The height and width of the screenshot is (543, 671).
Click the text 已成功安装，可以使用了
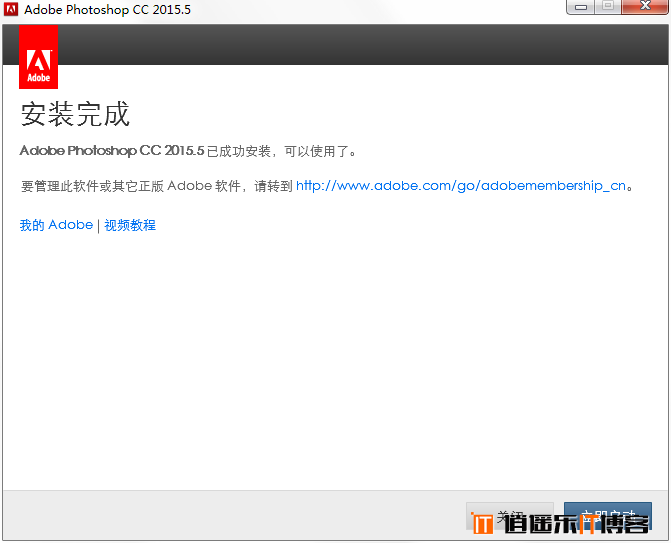(x=282, y=151)
